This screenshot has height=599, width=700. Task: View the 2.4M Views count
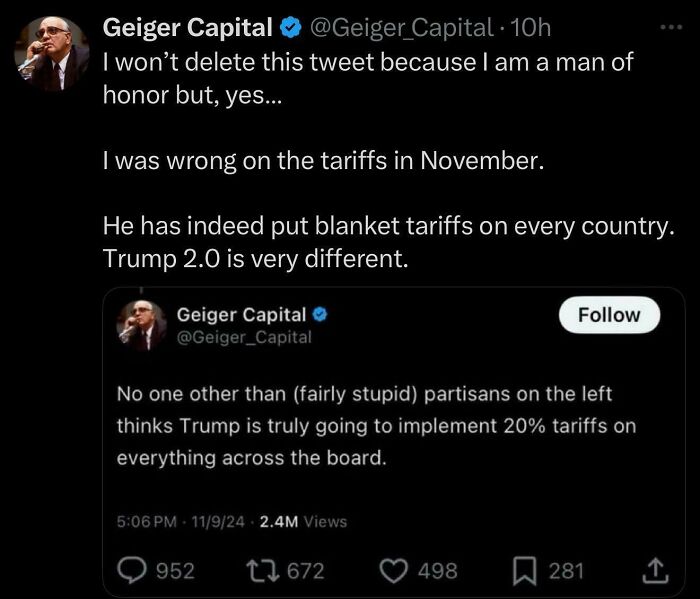(x=303, y=521)
